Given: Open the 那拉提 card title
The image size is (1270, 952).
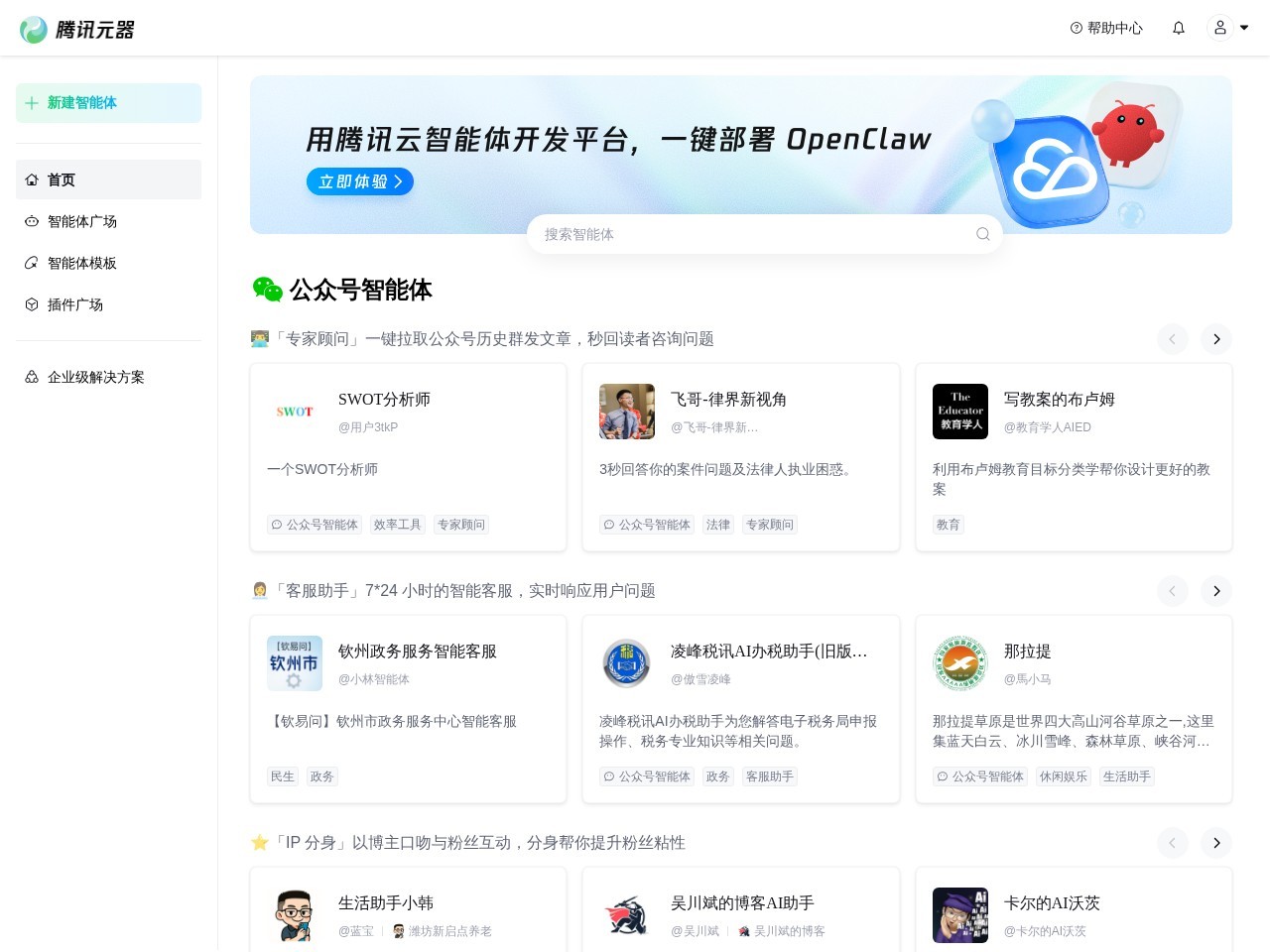Looking at the screenshot, I should coord(1028,652).
